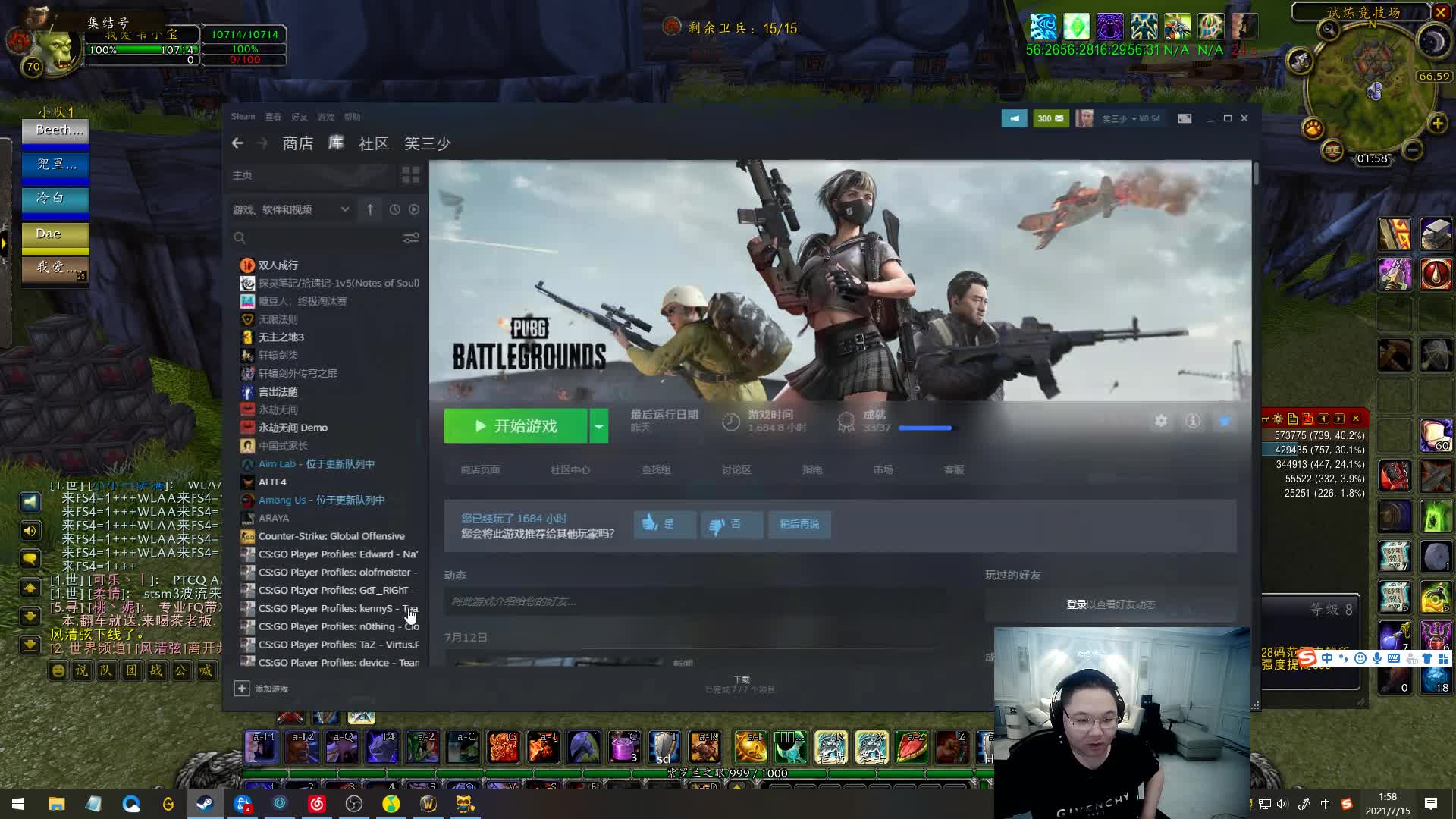This screenshot has height=819, width=1456.
Task: Click 登录 to view friend activity
Action: click(x=1076, y=604)
